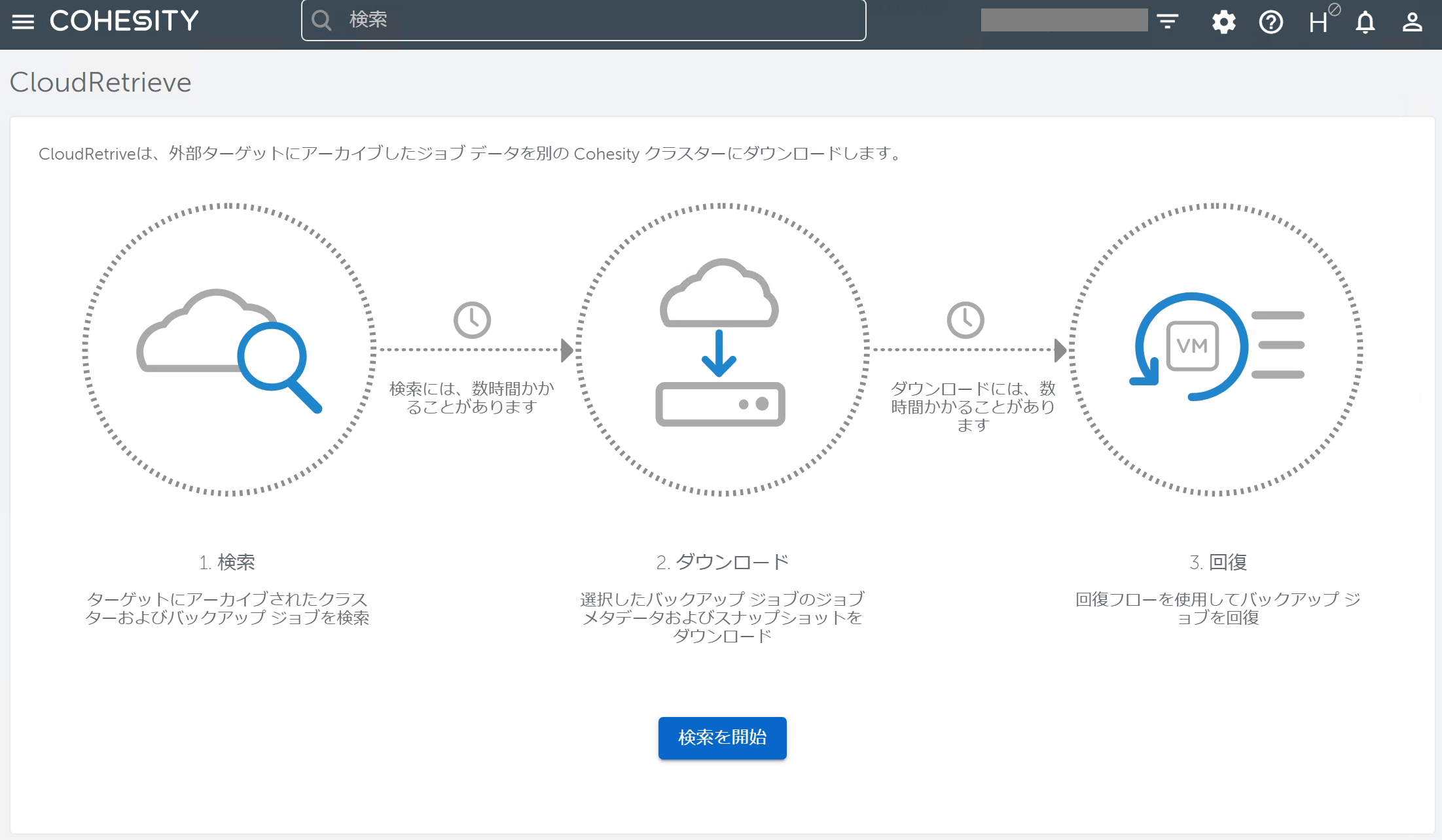Open the user account menu

[1412, 22]
